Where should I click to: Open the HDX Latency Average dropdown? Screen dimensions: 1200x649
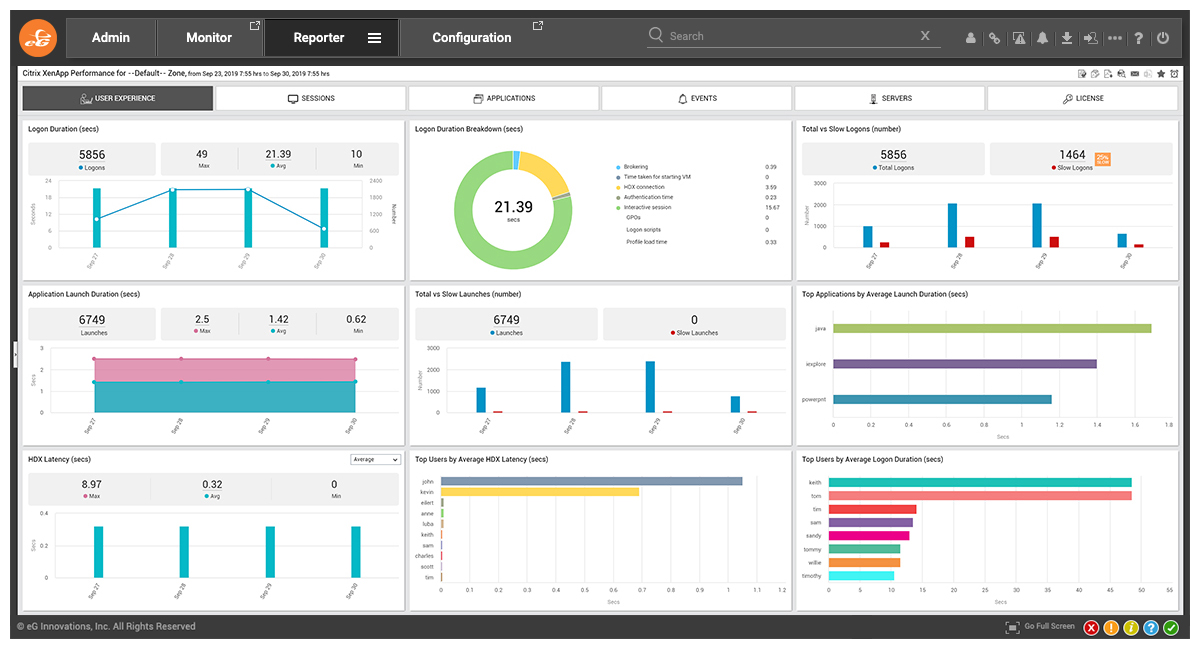tap(375, 460)
